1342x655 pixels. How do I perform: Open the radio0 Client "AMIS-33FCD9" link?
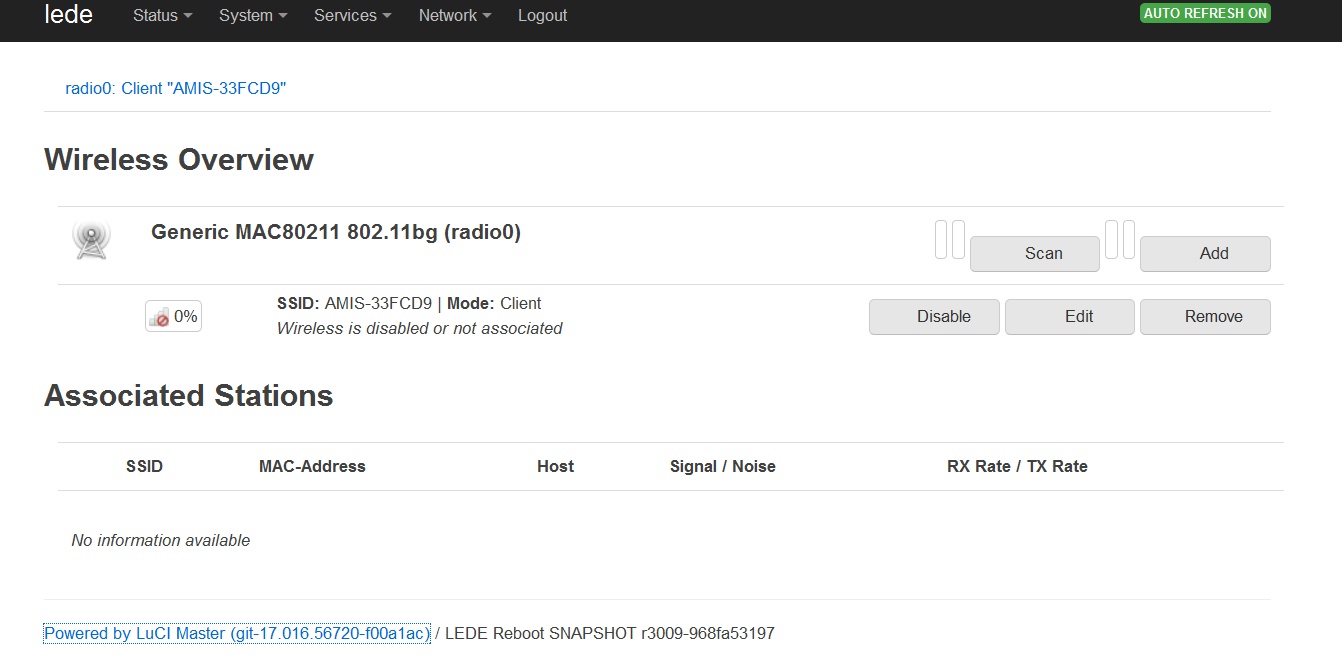click(176, 88)
